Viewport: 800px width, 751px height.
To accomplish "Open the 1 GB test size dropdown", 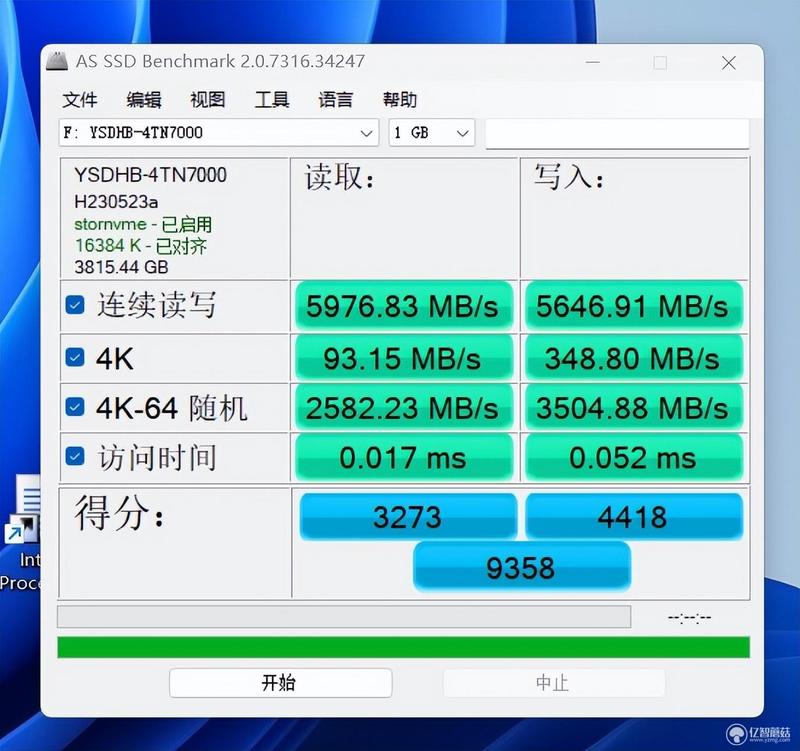I will point(432,133).
